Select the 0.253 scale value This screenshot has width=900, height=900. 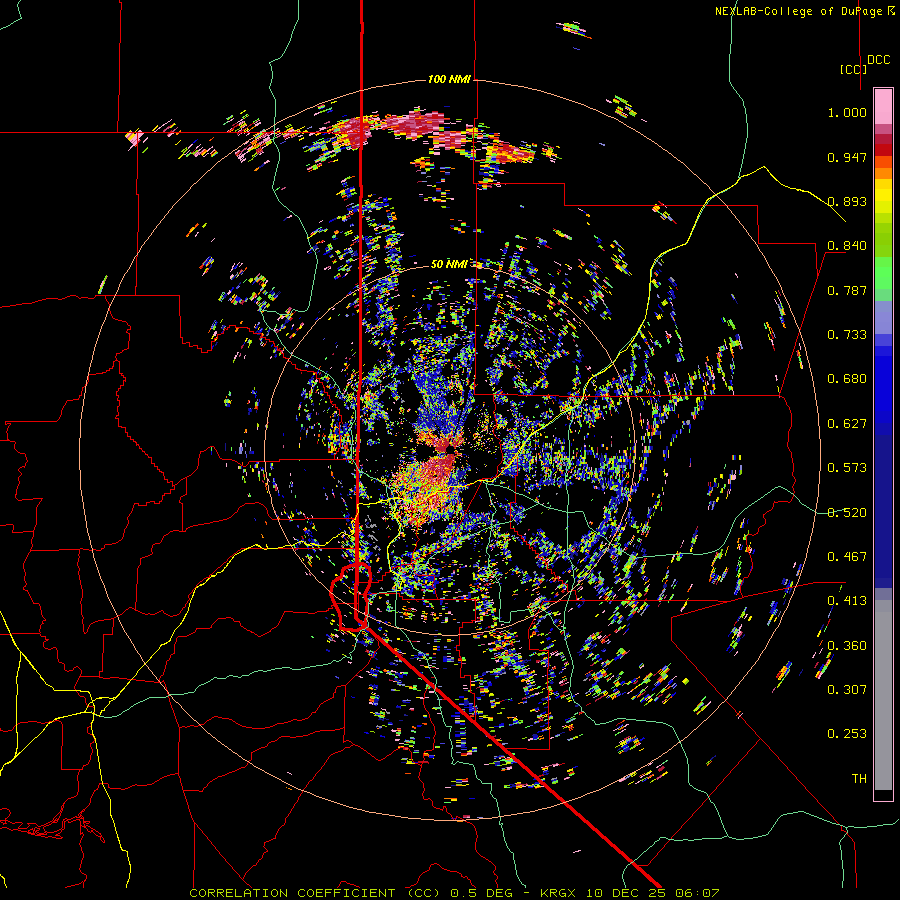[847, 734]
